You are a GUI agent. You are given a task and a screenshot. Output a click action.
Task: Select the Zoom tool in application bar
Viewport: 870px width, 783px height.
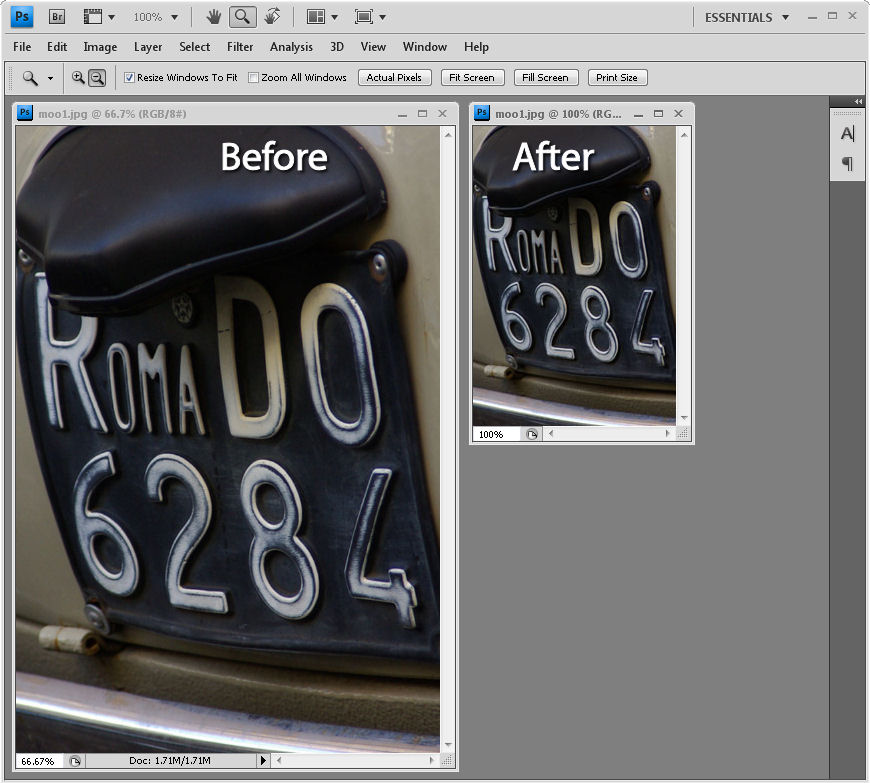tap(242, 17)
